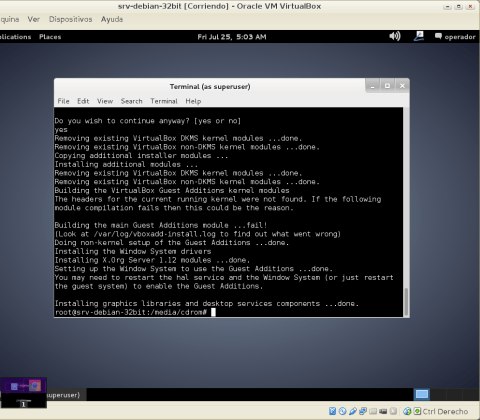480x420 pixels.
Task: Click the grayed-out video capture status icon
Action: (393, 411)
